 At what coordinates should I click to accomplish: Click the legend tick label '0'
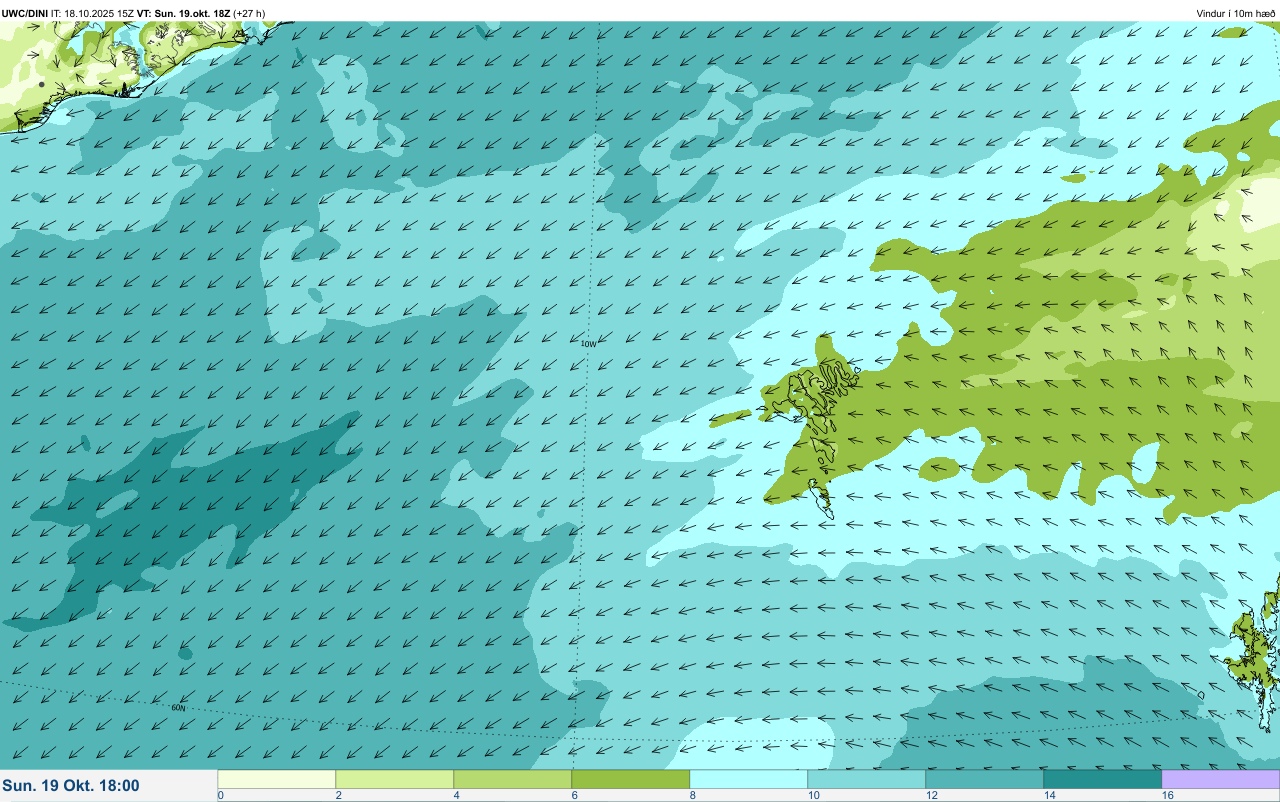(x=220, y=796)
